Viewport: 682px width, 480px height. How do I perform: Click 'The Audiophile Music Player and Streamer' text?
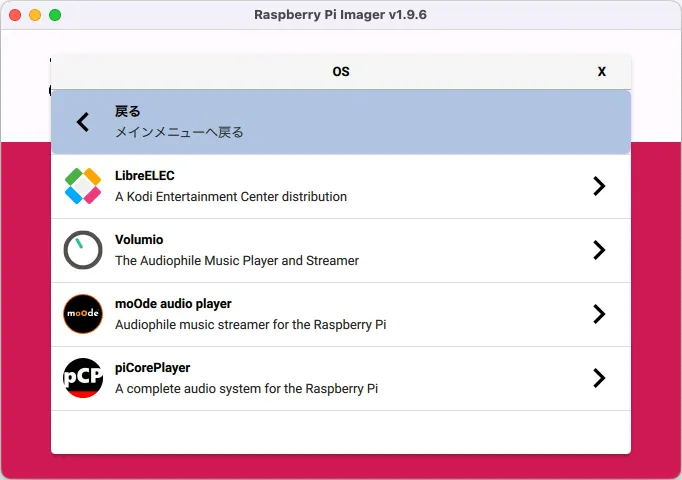pos(237,260)
